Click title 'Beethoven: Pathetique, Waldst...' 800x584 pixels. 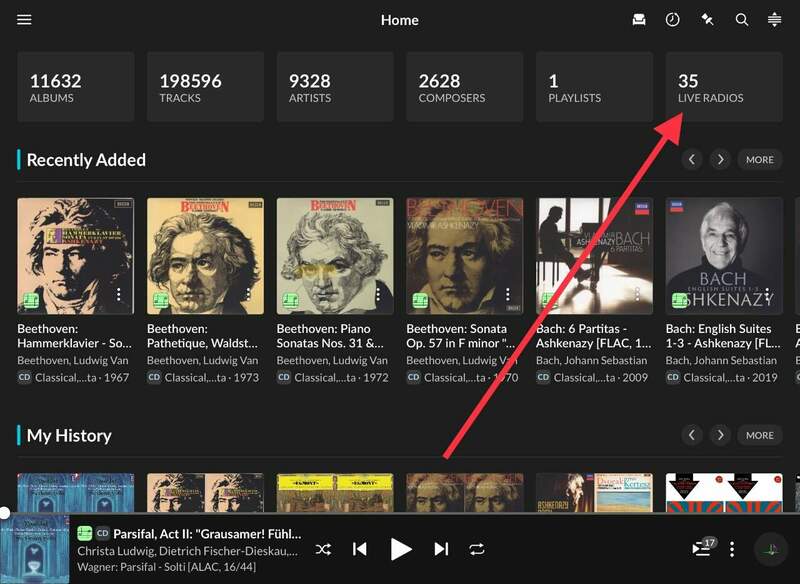point(202,336)
